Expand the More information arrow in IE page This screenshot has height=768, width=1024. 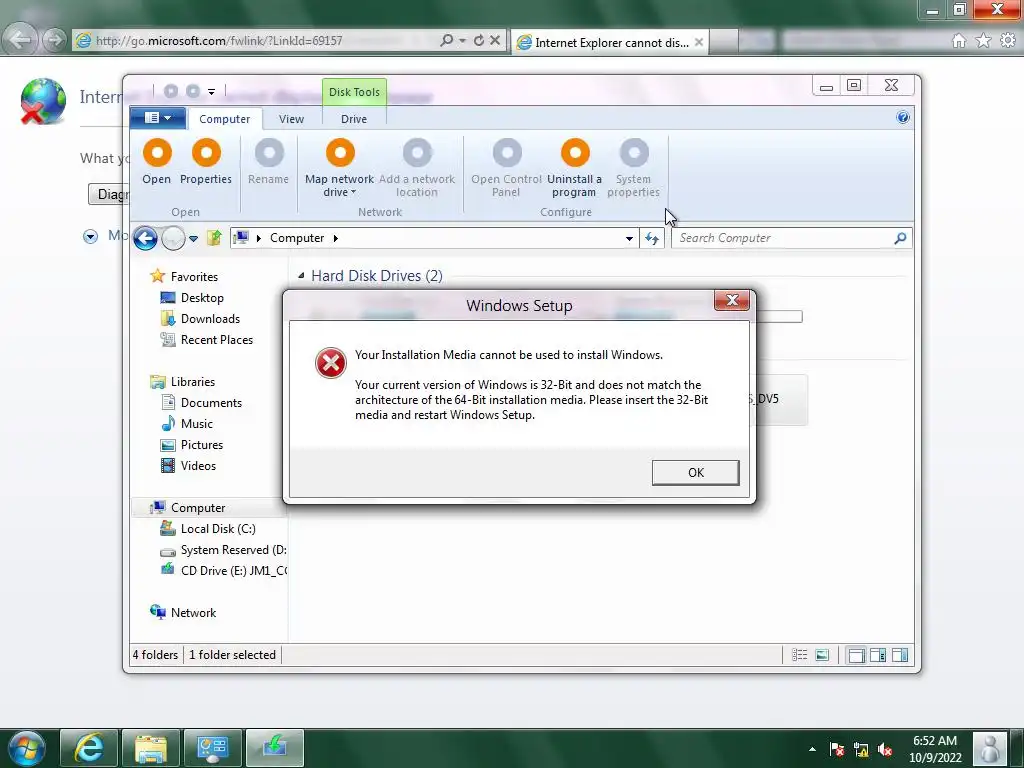point(91,236)
